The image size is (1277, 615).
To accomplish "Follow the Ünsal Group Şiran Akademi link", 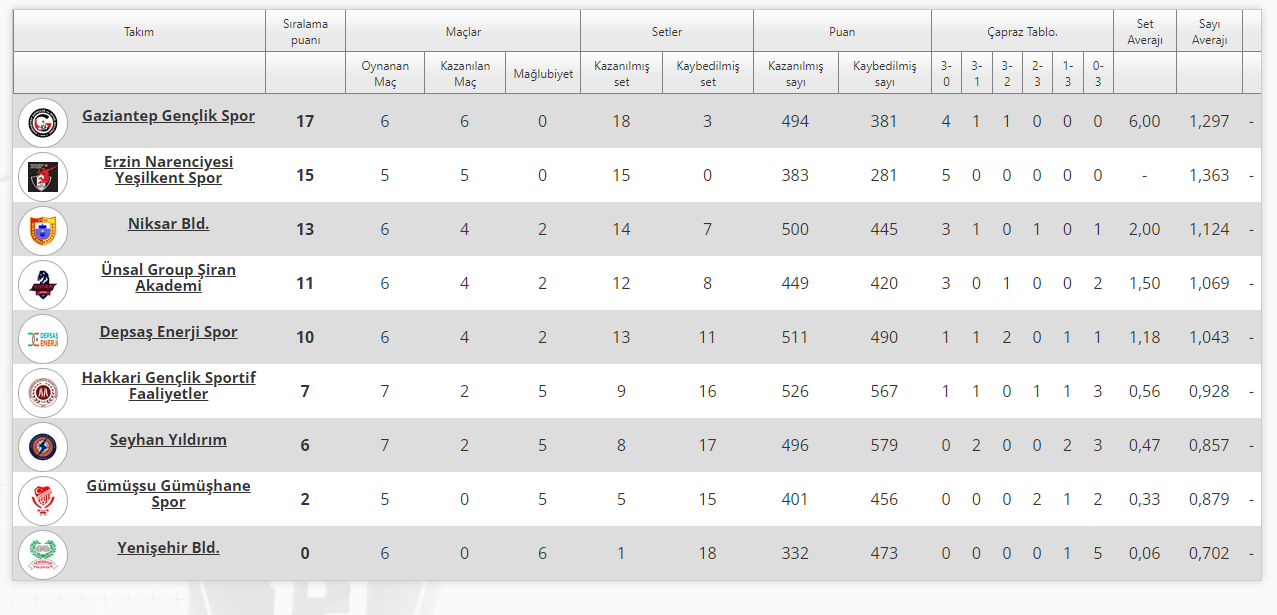I will (168, 277).
